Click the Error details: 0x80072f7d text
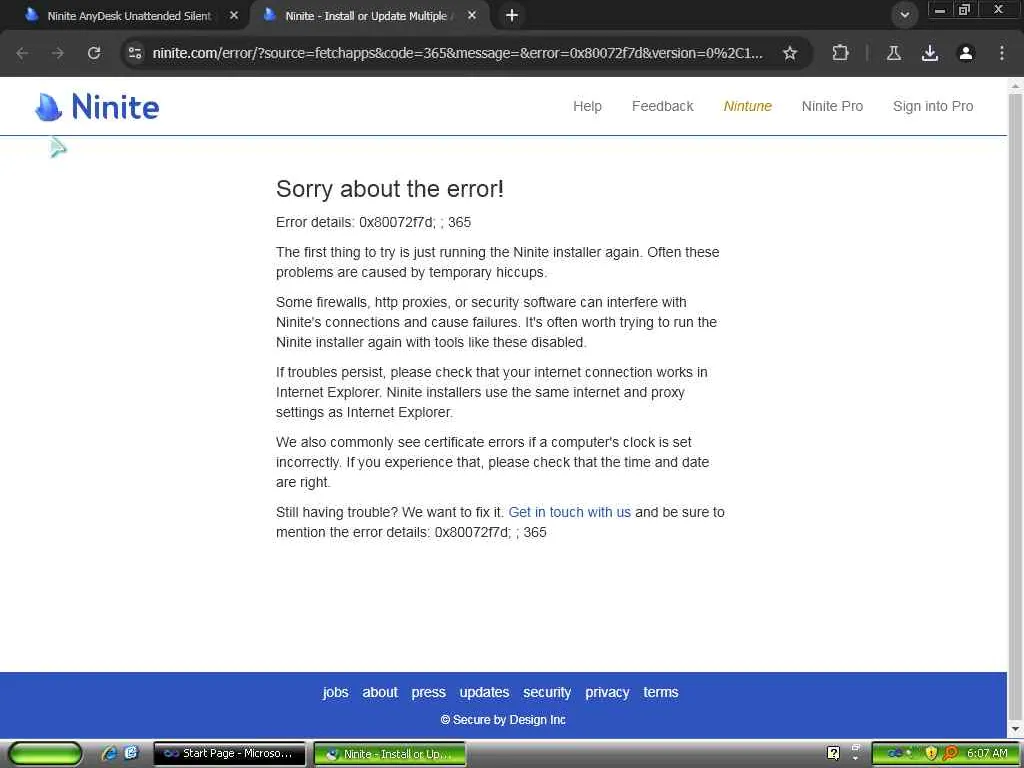The image size is (1024, 768). pyautogui.click(x=374, y=222)
